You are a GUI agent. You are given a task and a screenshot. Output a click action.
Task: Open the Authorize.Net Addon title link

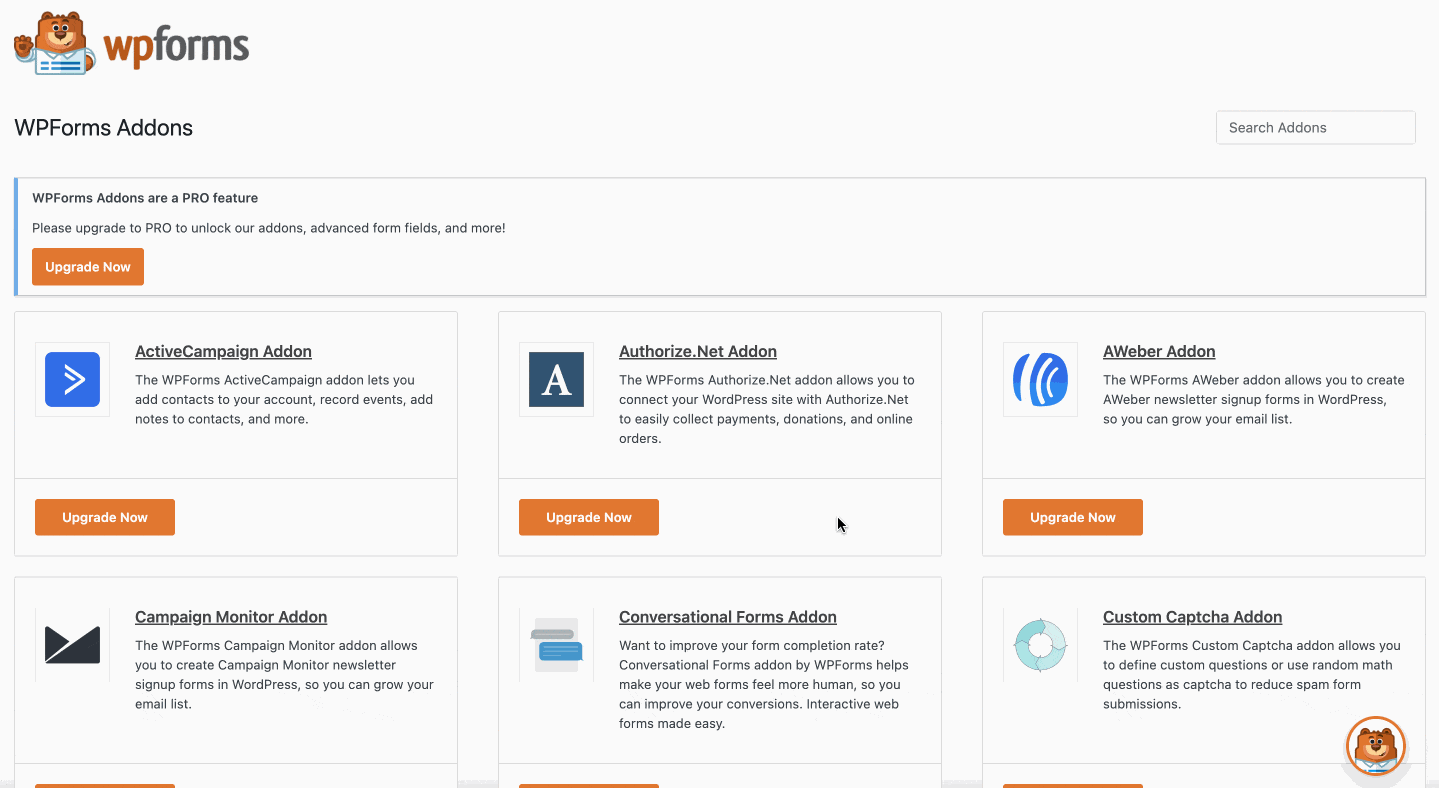pyautogui.click(x=698, y=351)
